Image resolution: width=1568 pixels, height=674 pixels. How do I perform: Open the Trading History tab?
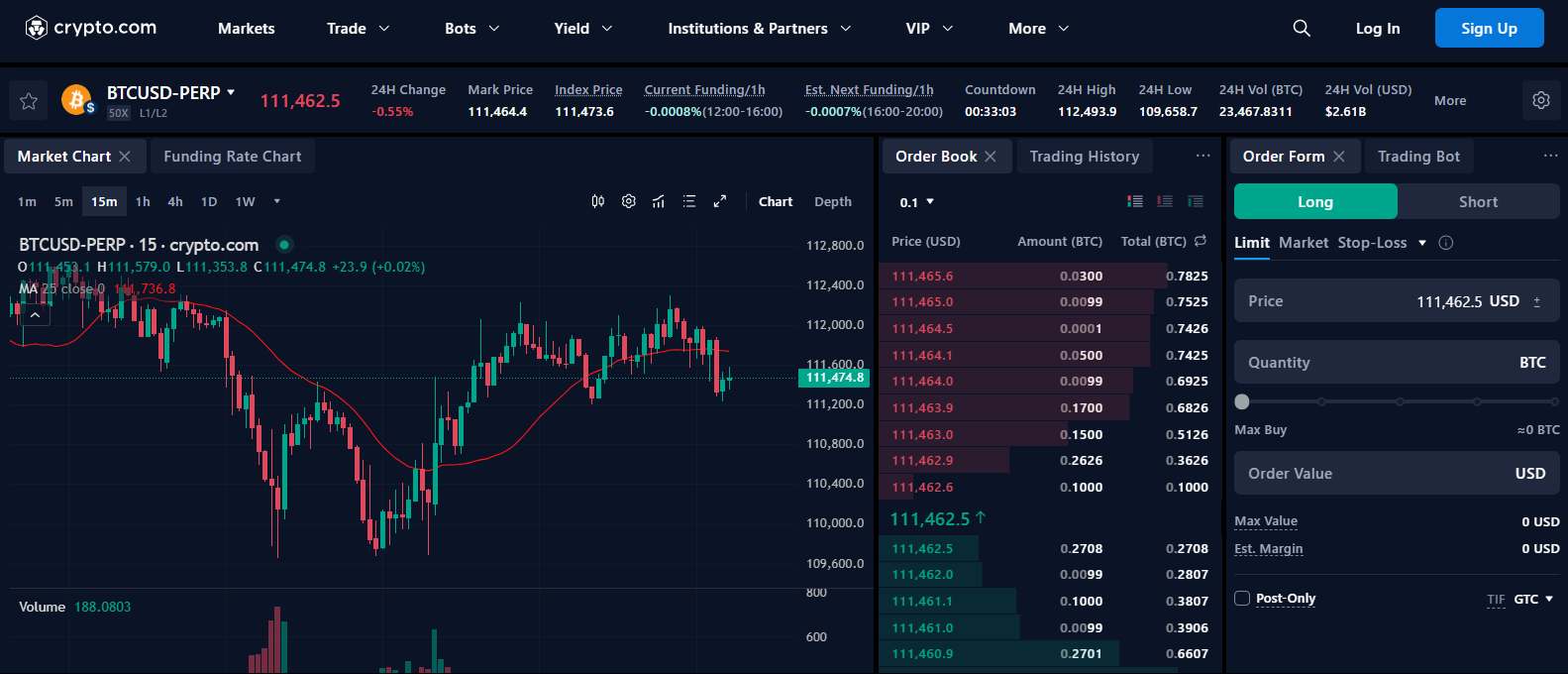point(1084,157)
